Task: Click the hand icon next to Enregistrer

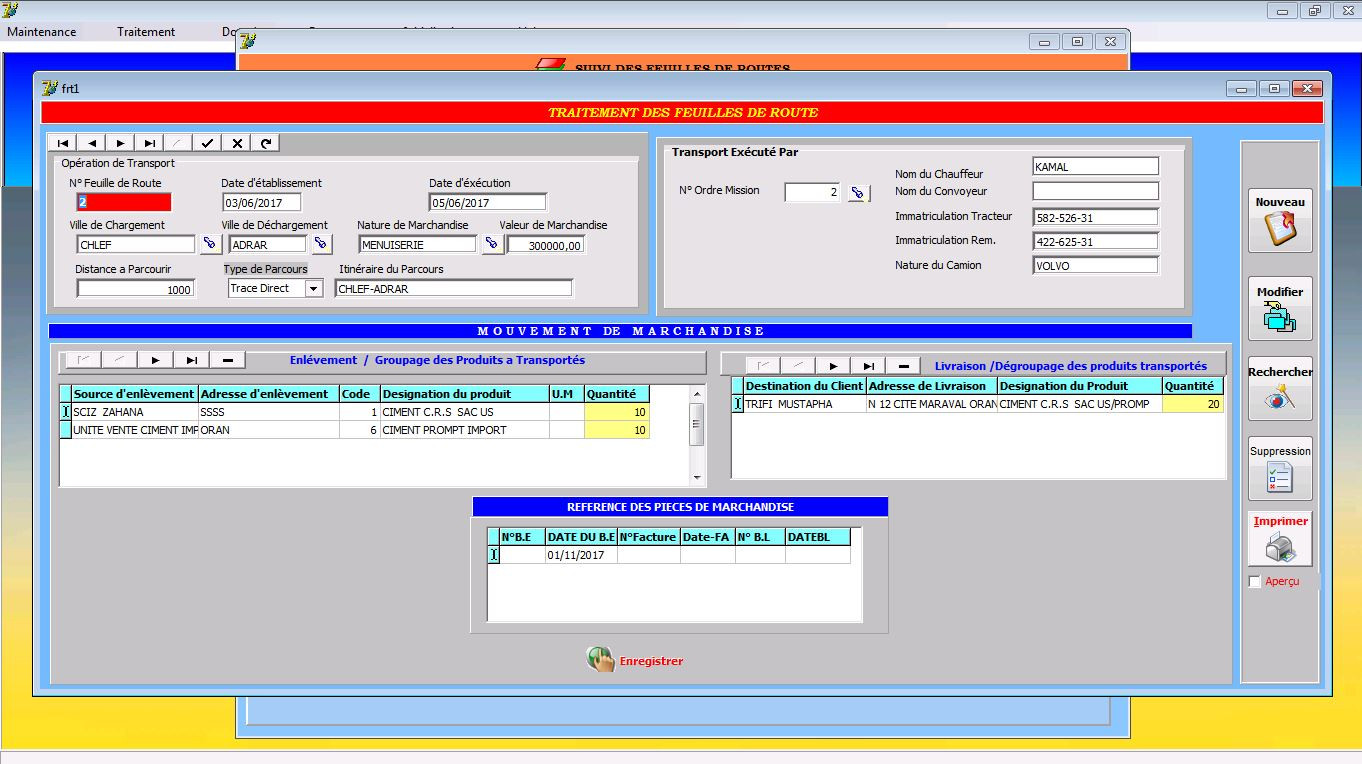Action: click(600, 659)
